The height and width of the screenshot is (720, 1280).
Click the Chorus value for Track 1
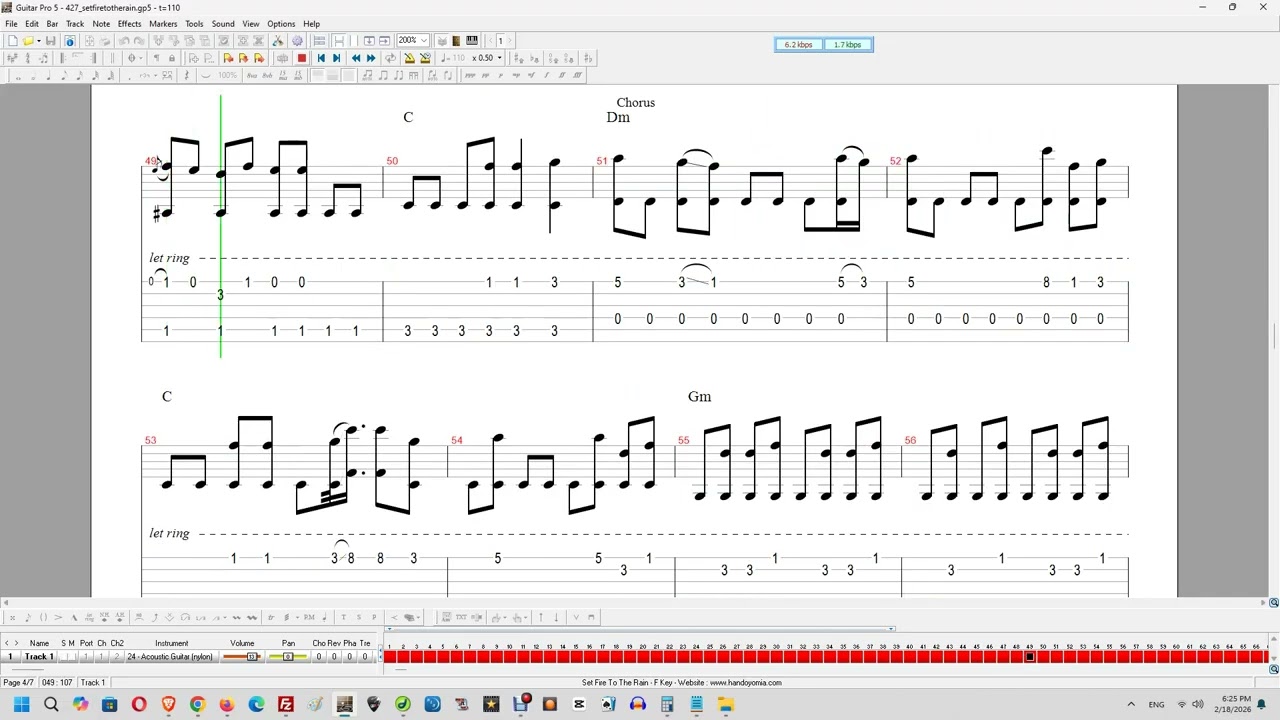[319, 657]
